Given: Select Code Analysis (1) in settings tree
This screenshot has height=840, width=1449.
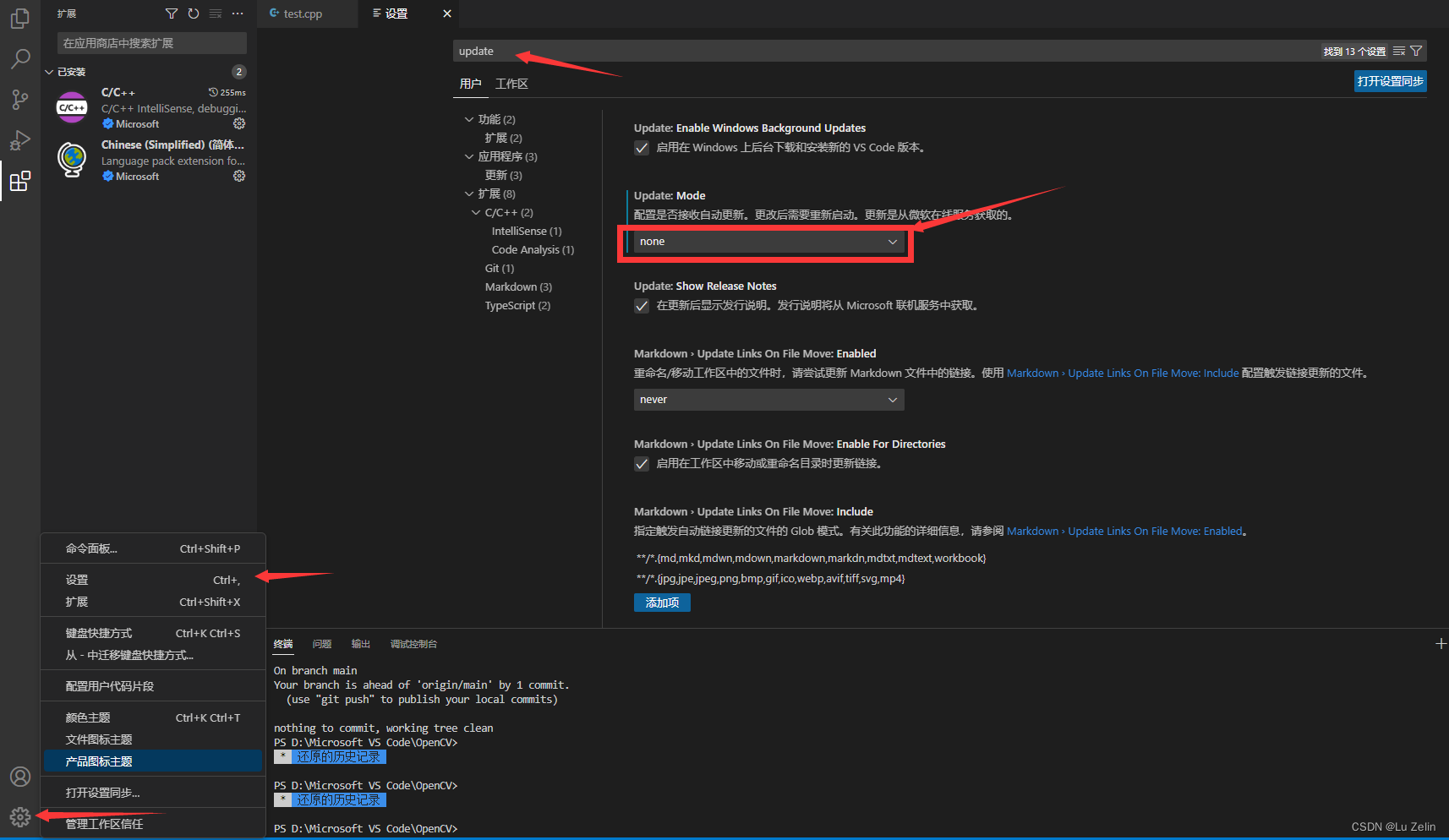Looking at the screenshot, I should click(533, 249).
